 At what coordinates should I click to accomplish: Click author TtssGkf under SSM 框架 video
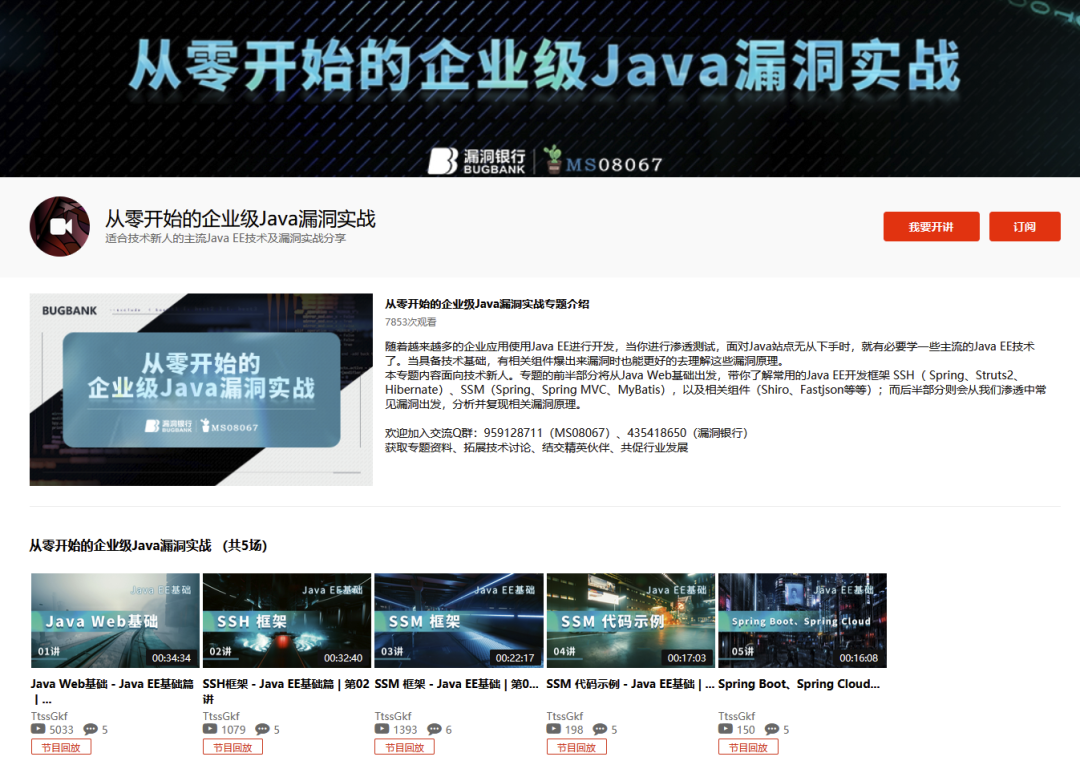point(393,716)
